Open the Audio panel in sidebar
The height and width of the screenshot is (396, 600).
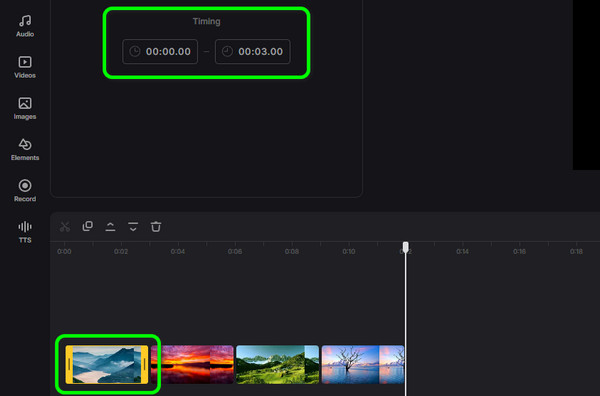pos(25,26)
